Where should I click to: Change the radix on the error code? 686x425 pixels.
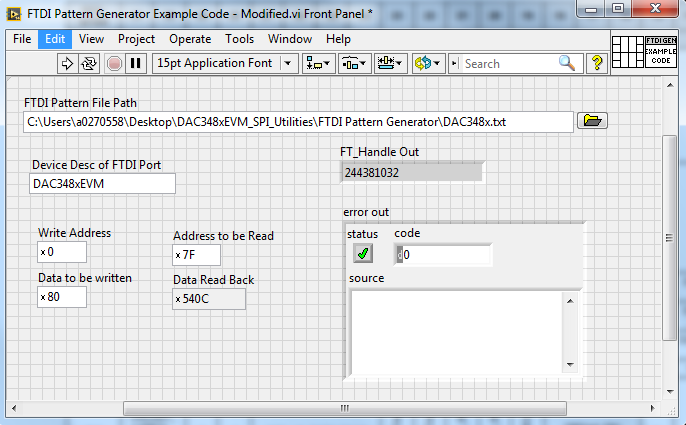[399, 255]
